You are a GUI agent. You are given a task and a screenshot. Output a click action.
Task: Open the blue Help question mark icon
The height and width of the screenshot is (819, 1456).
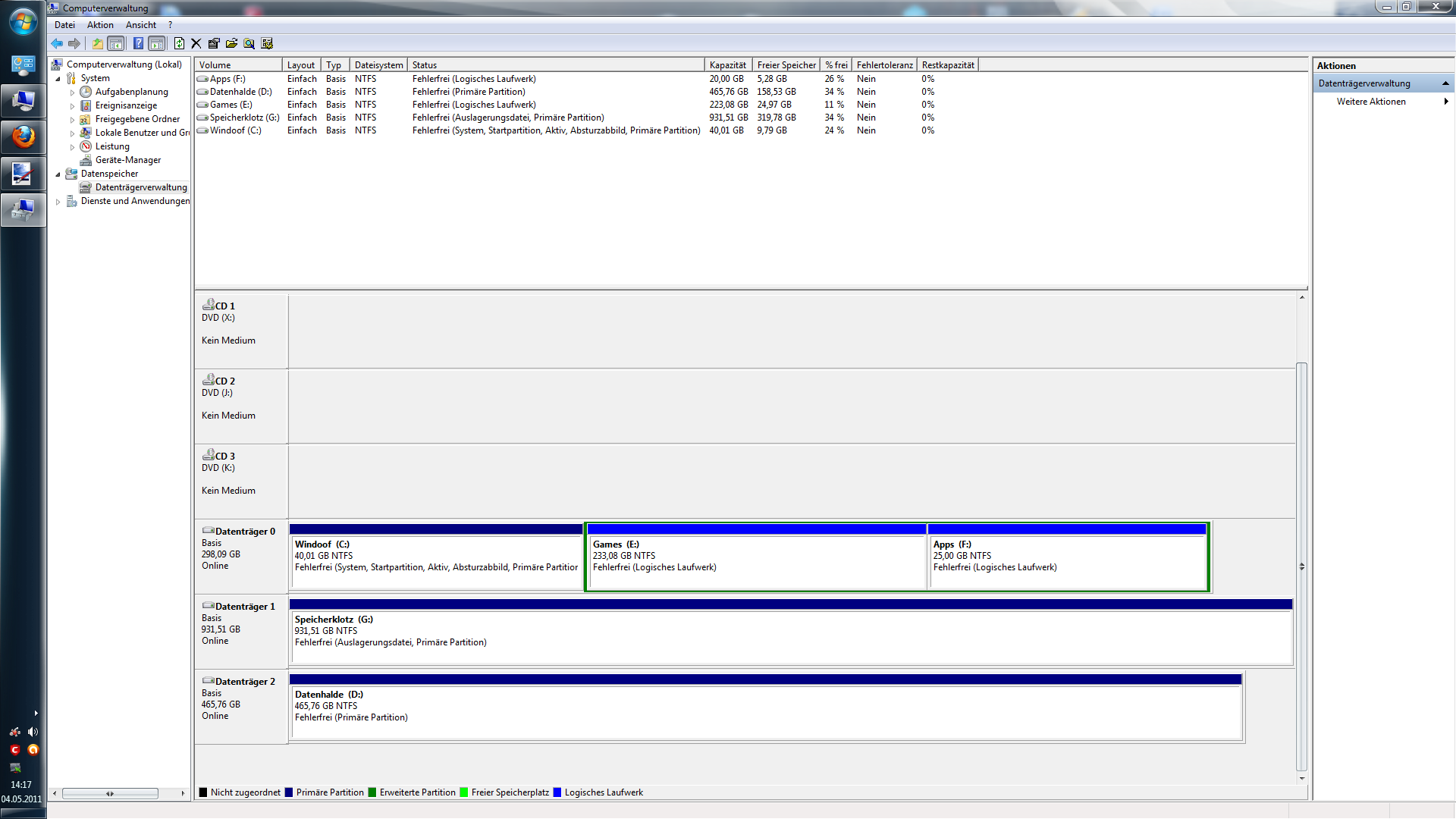138,44
